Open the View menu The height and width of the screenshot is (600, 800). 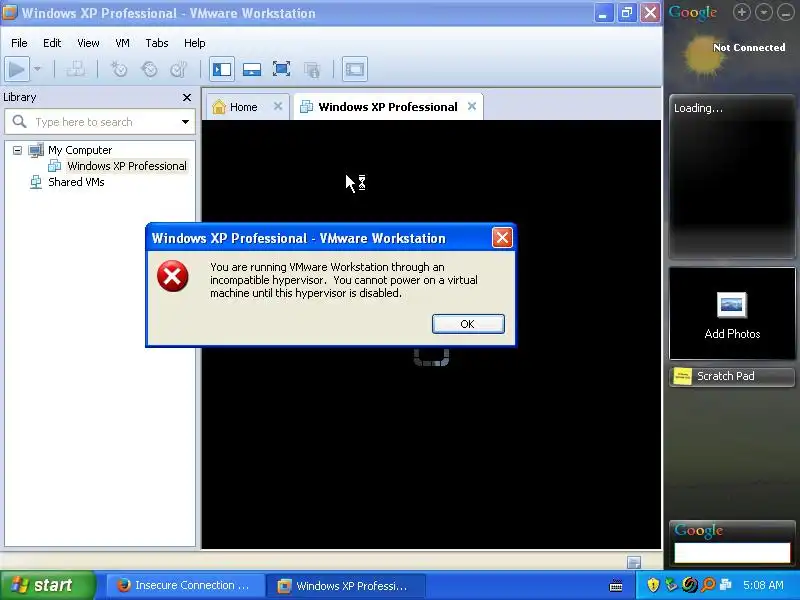[x=88, y=43]
